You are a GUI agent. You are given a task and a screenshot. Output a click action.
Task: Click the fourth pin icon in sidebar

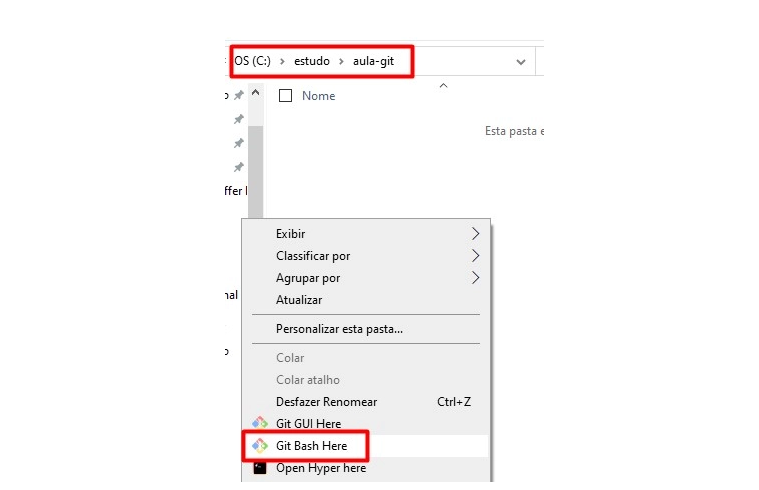pos(239,168)
